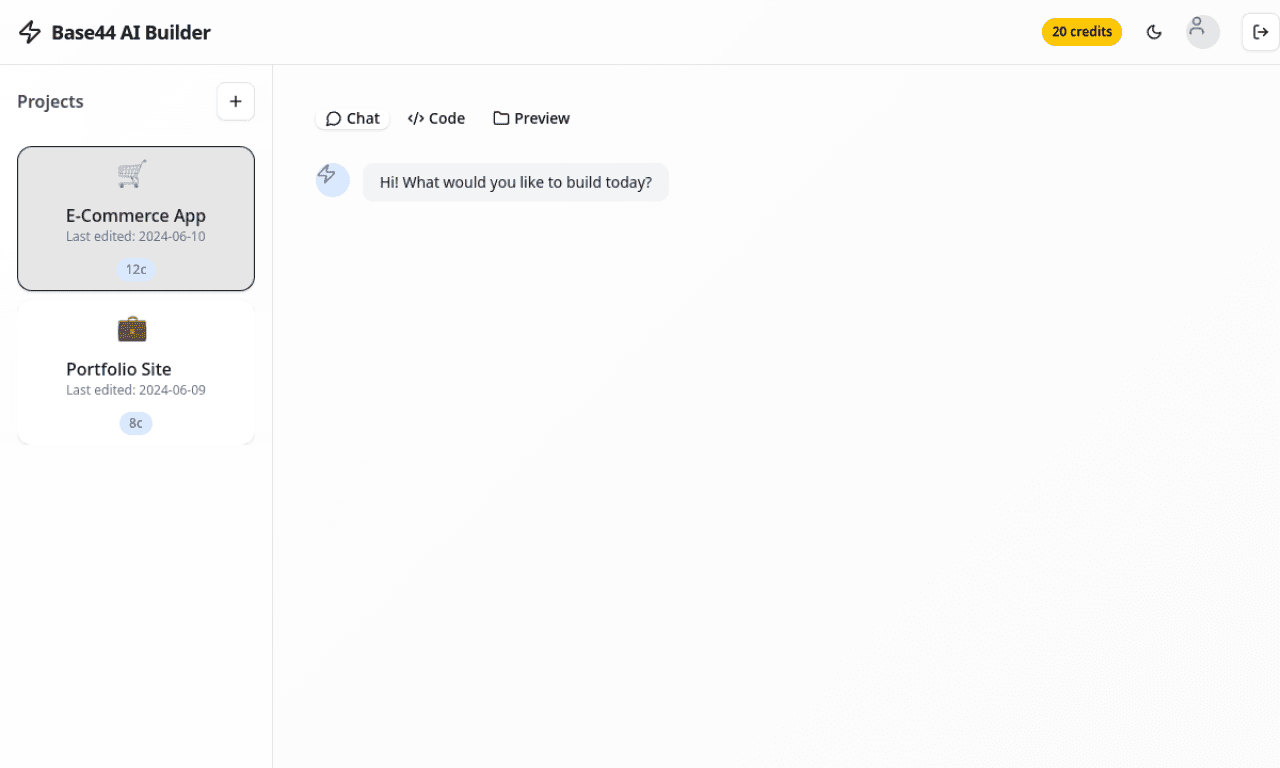Click the briefcase icon on Portfolio Site
This screenshot has width=1280, height=768.
(x=132, y=329)
